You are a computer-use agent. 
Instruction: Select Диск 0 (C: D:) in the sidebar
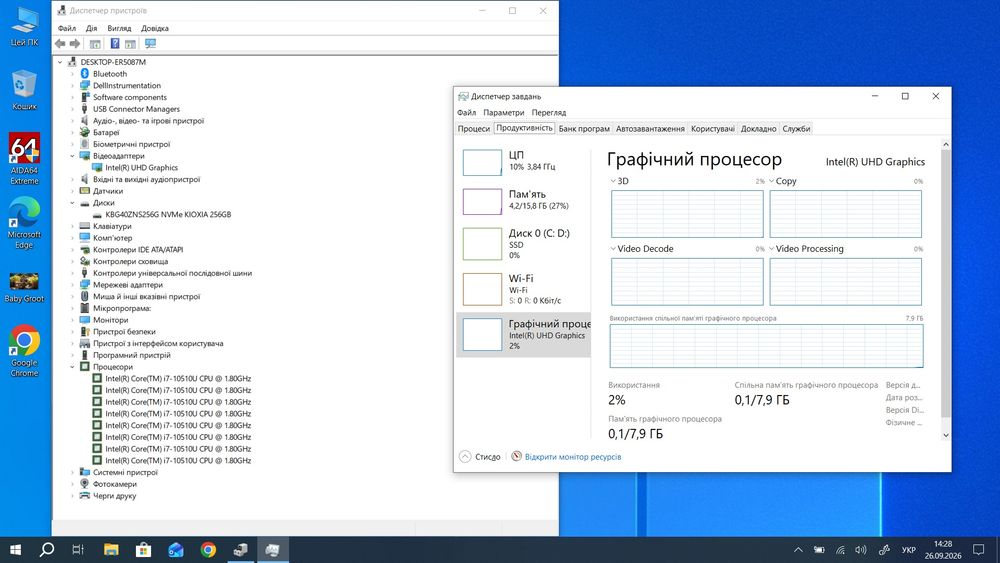click(524, 244)
